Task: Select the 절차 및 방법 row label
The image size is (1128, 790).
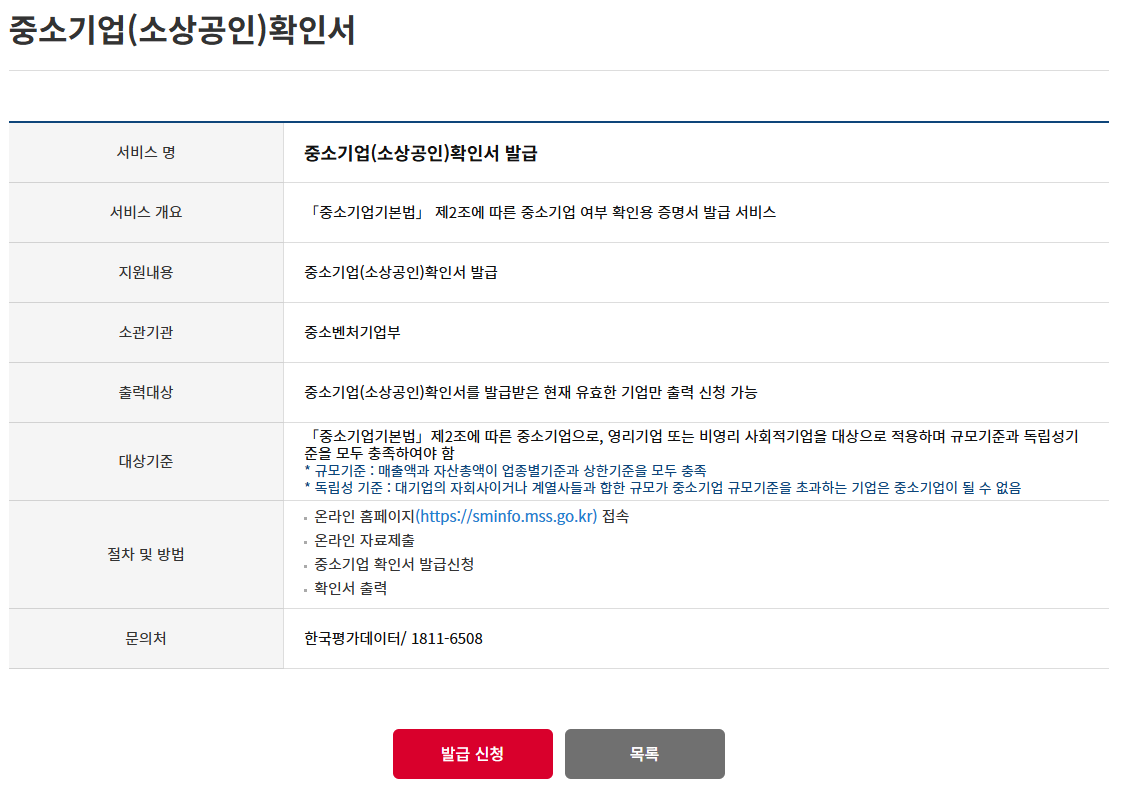Action: point(146,555)
